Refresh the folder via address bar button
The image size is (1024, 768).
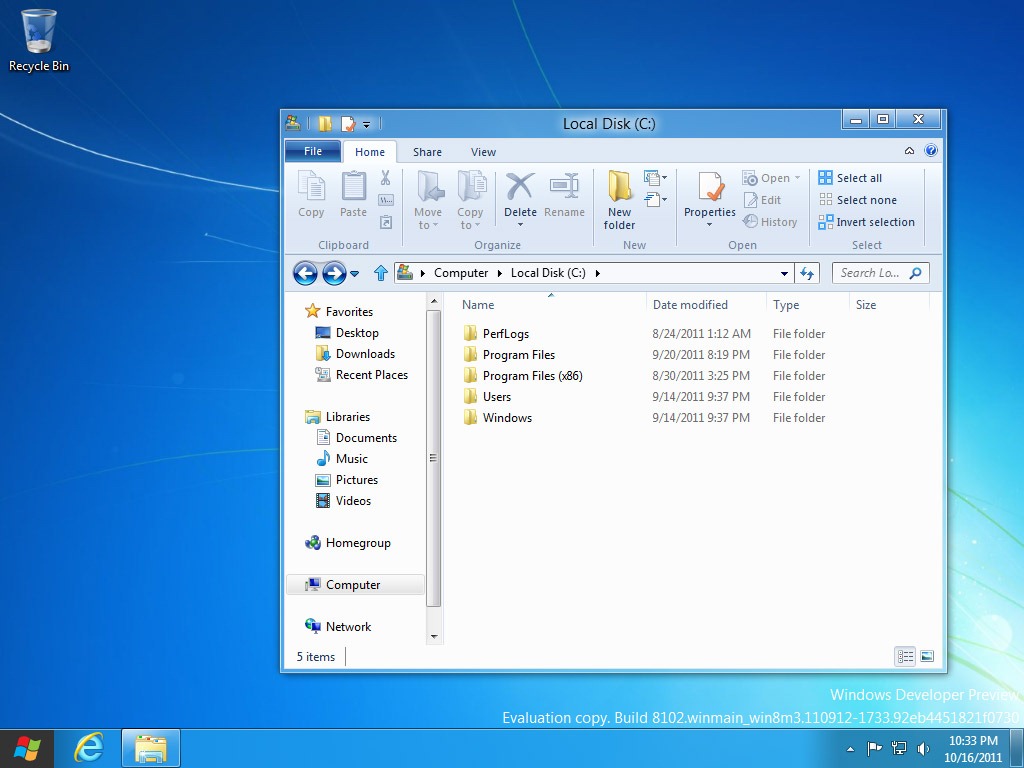807,273
